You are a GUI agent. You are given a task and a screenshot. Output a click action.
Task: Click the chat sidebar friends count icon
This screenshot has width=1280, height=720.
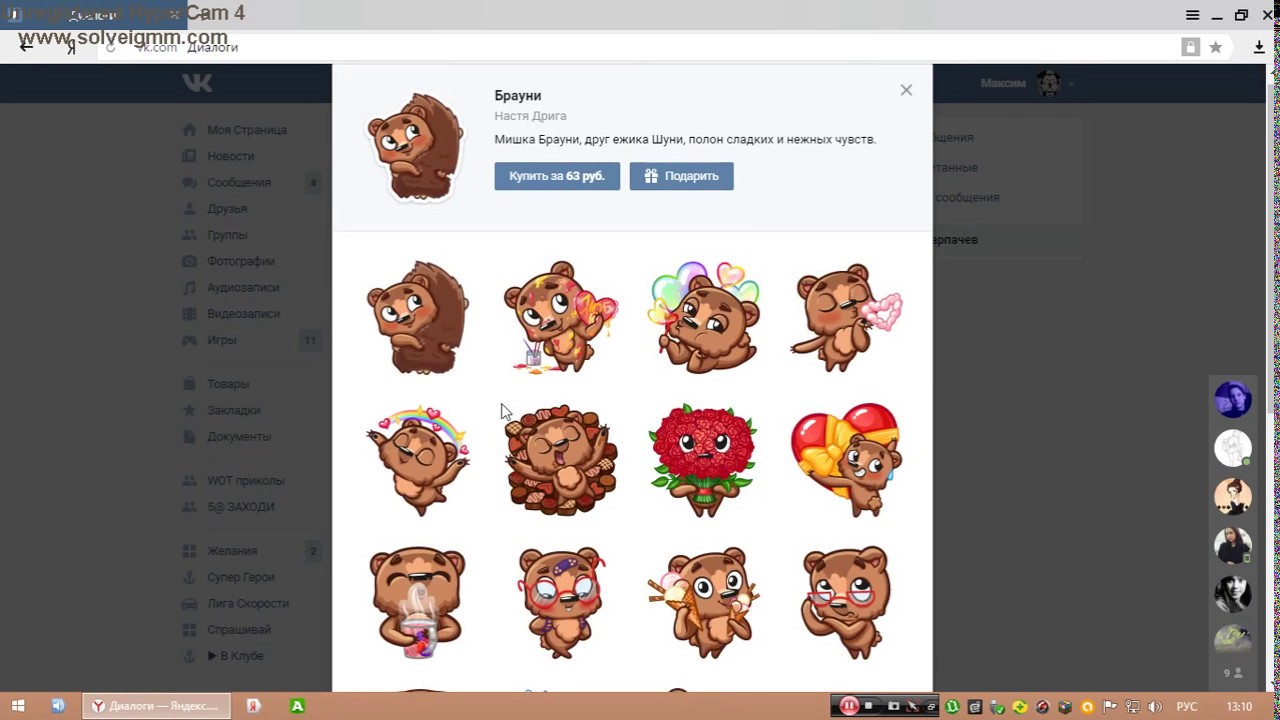coord(1233,673)
